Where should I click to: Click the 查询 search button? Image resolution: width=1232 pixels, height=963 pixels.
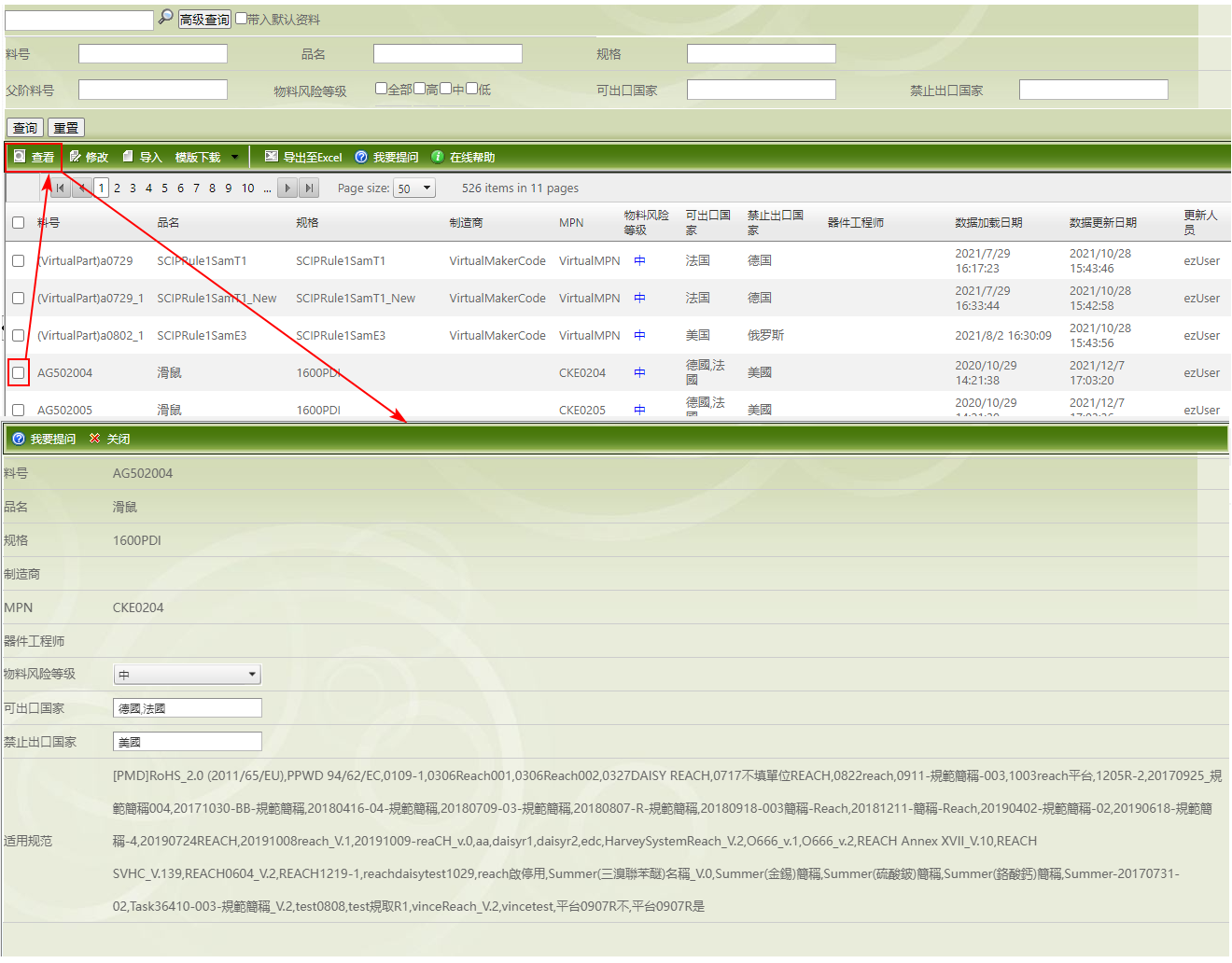25,128
